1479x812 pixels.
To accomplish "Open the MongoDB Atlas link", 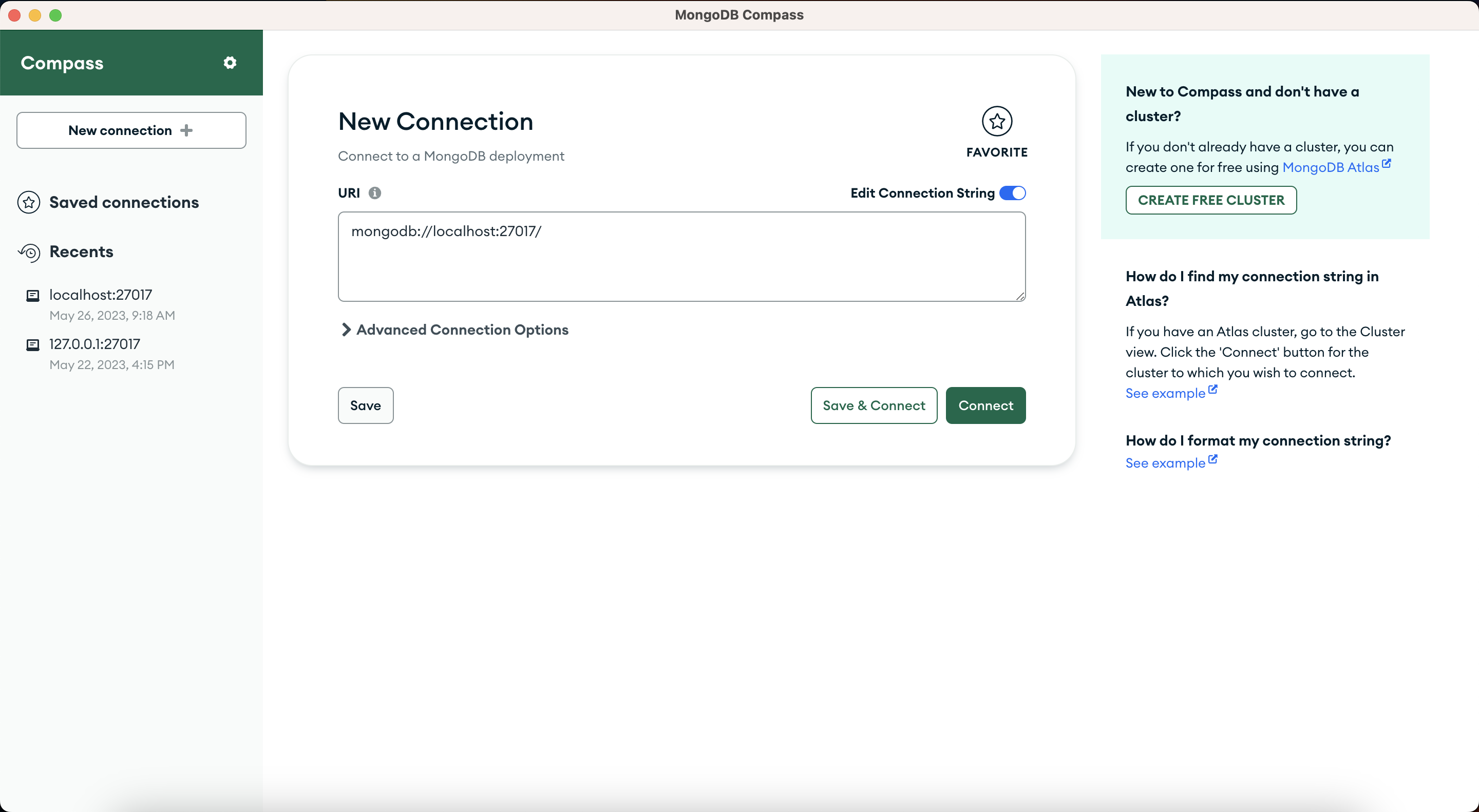I will click(1330, 167).
